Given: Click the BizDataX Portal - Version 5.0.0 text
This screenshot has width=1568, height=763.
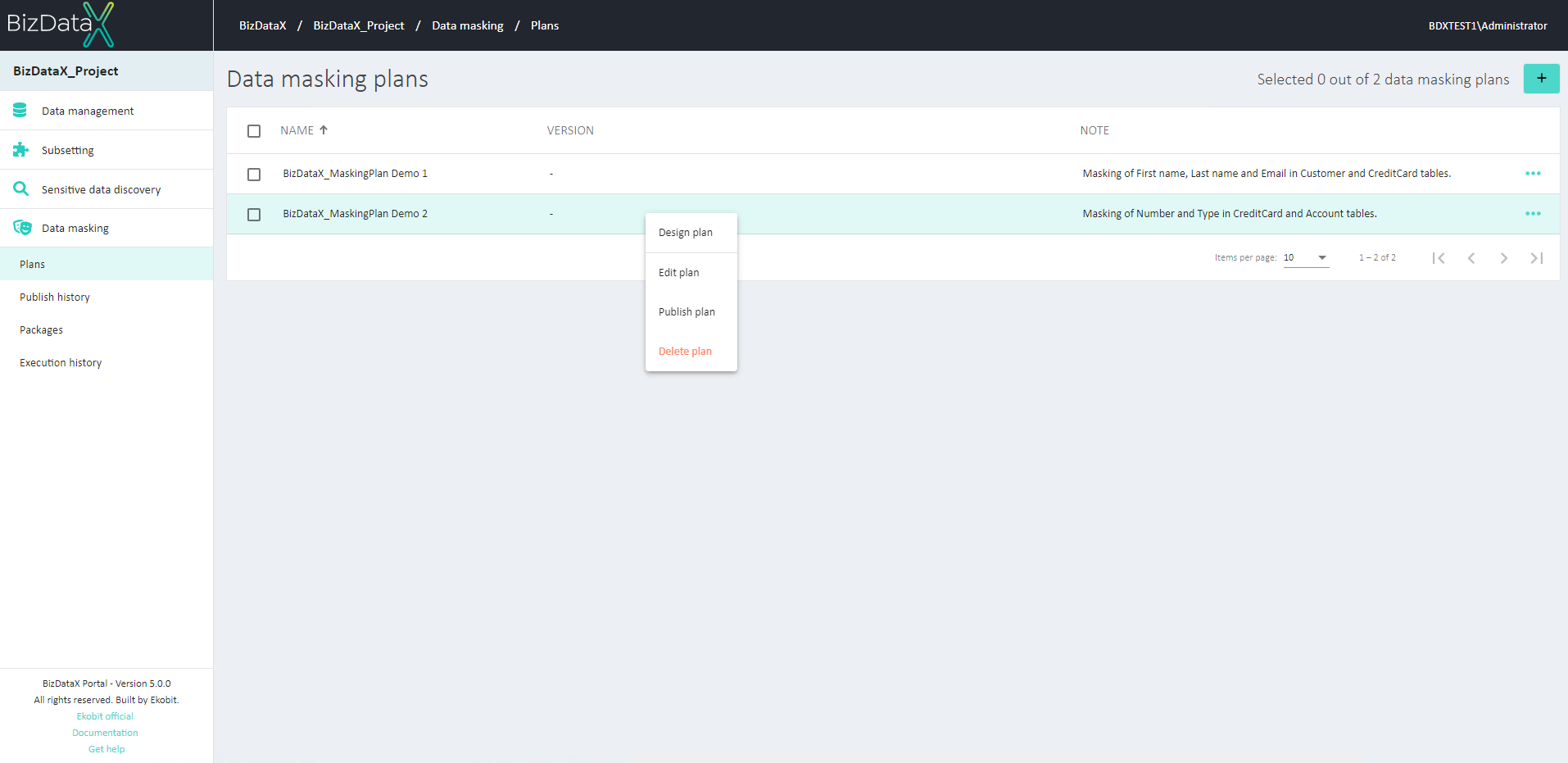Looking at the screenshot, I should tap(106, 684).
